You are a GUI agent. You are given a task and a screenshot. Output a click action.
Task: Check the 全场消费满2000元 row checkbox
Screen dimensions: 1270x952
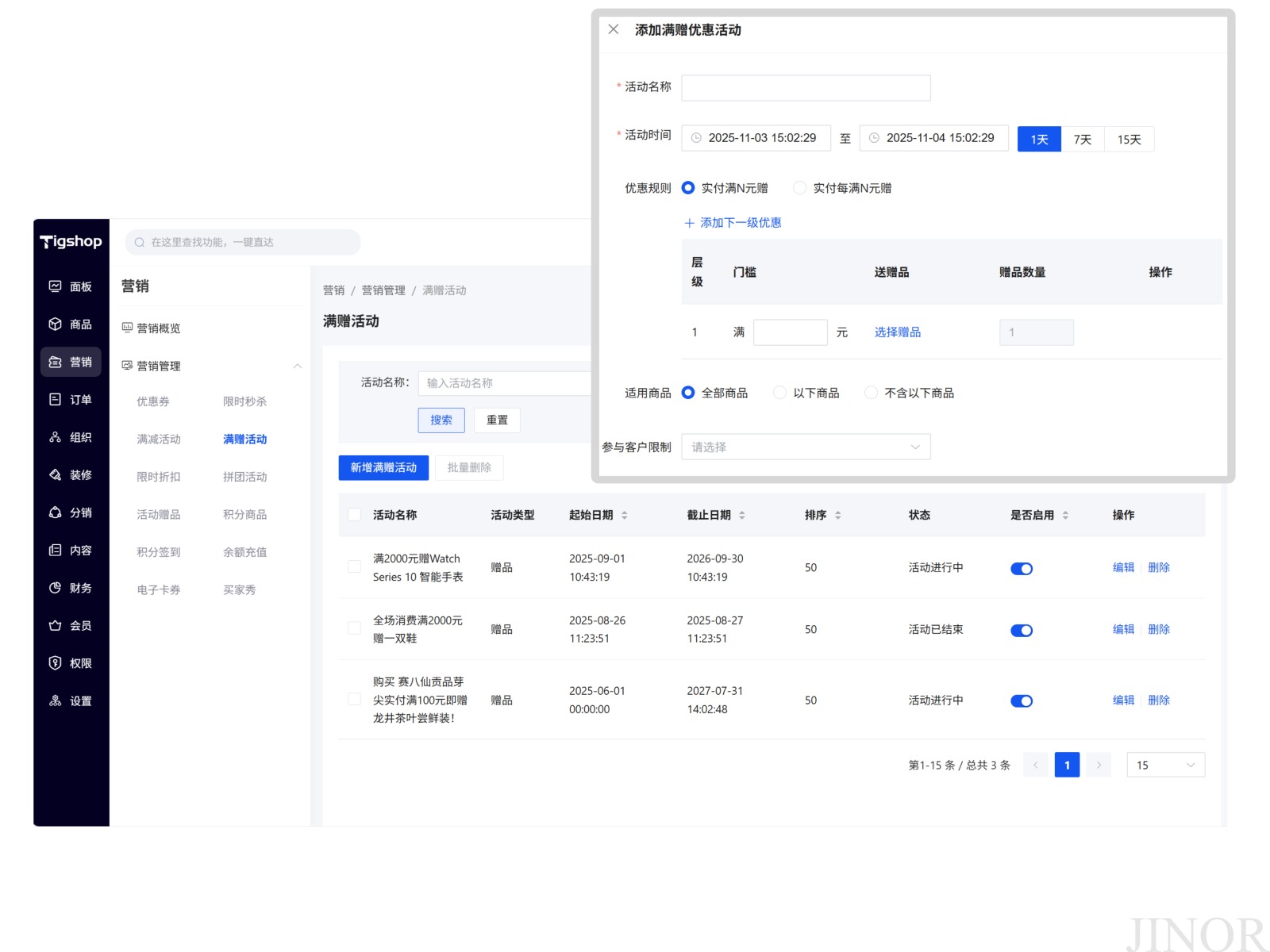point(355,628)
